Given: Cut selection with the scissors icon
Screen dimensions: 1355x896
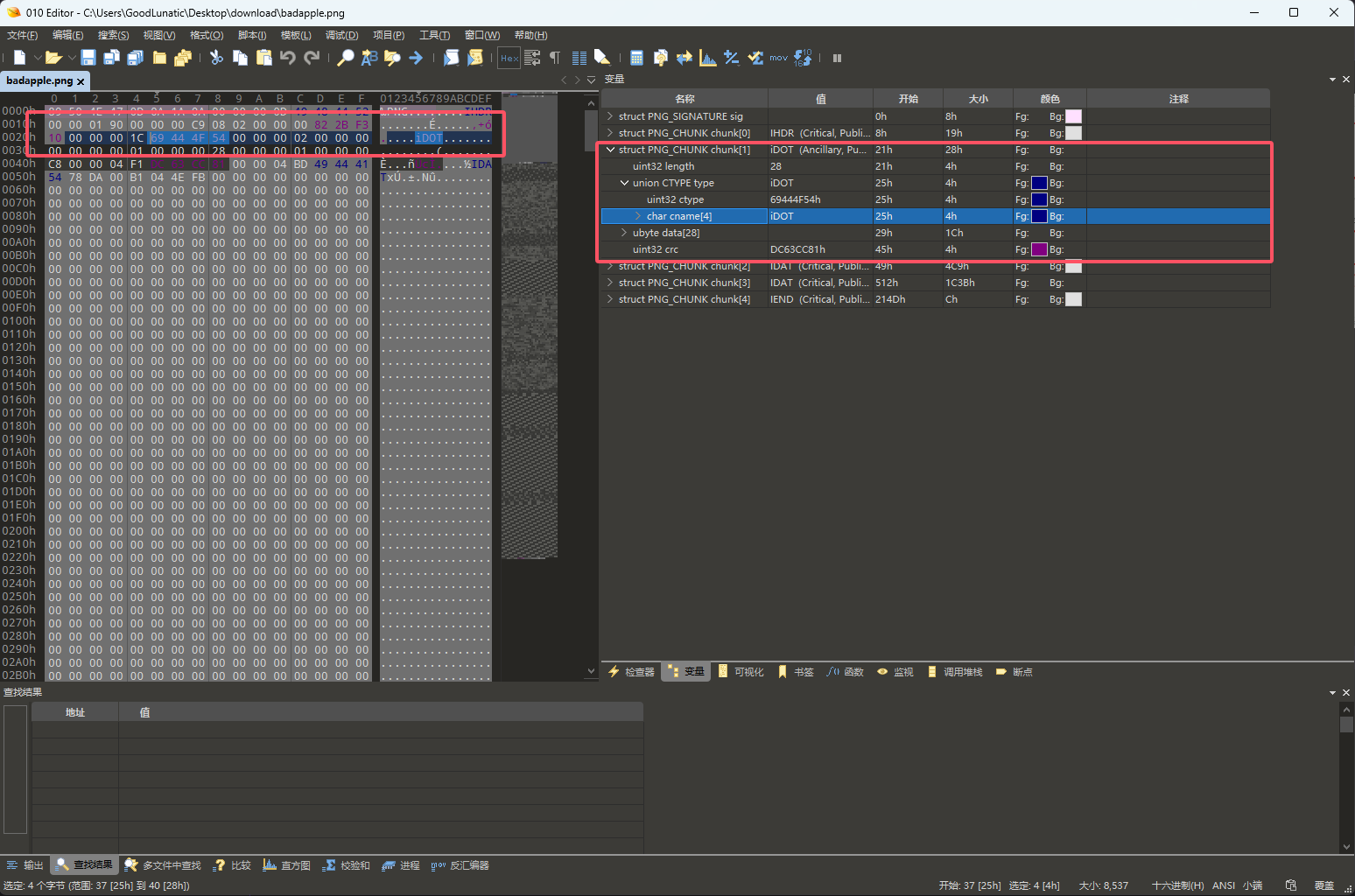Looking at the screenshot, I should point(216,58).
